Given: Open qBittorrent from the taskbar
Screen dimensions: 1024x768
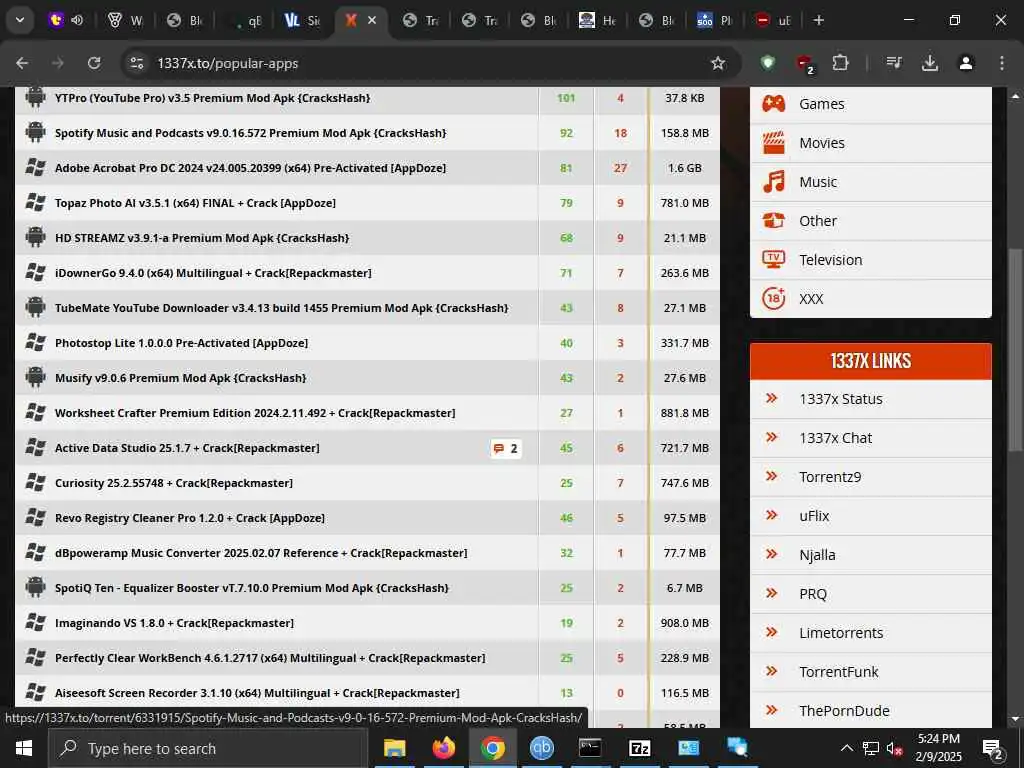Looking at the screenshot, I should pyautogui.click(x=541, y=748).
